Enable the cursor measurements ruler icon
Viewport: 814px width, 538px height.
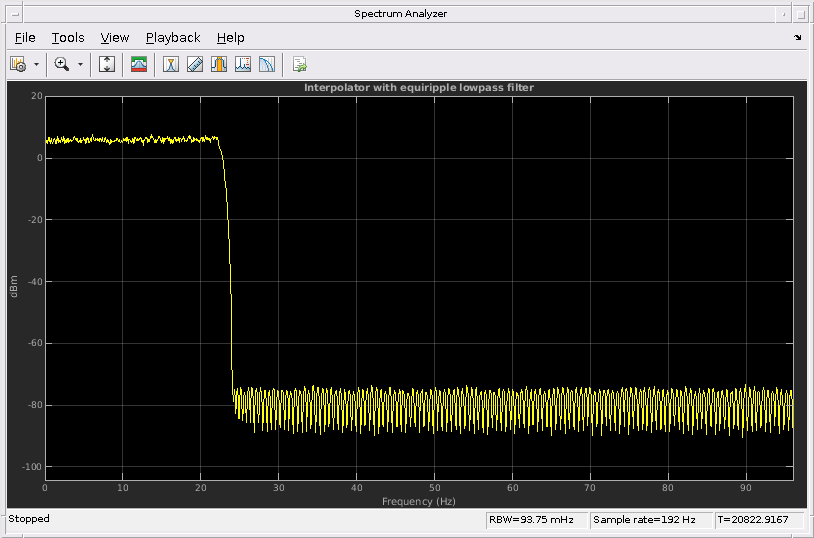[x=195, y=64]
